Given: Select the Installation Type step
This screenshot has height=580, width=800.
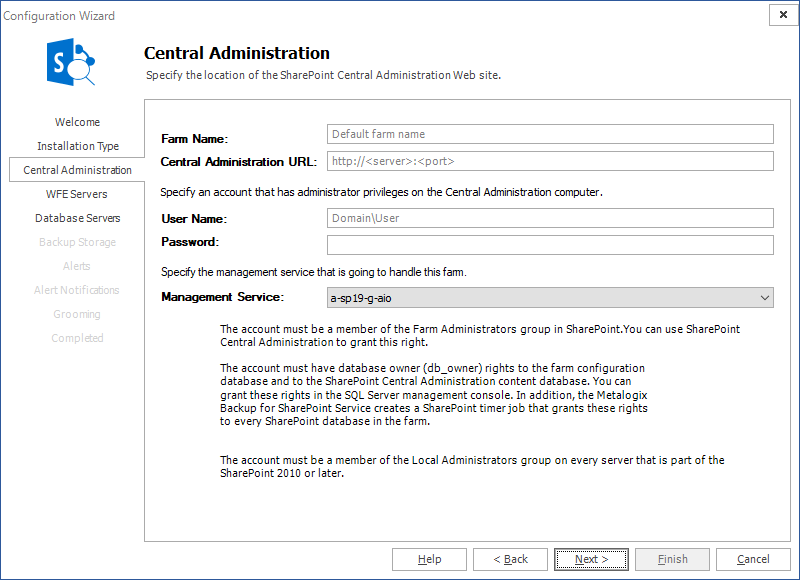Looking at the screenshot, I should [x=77, y=146].
